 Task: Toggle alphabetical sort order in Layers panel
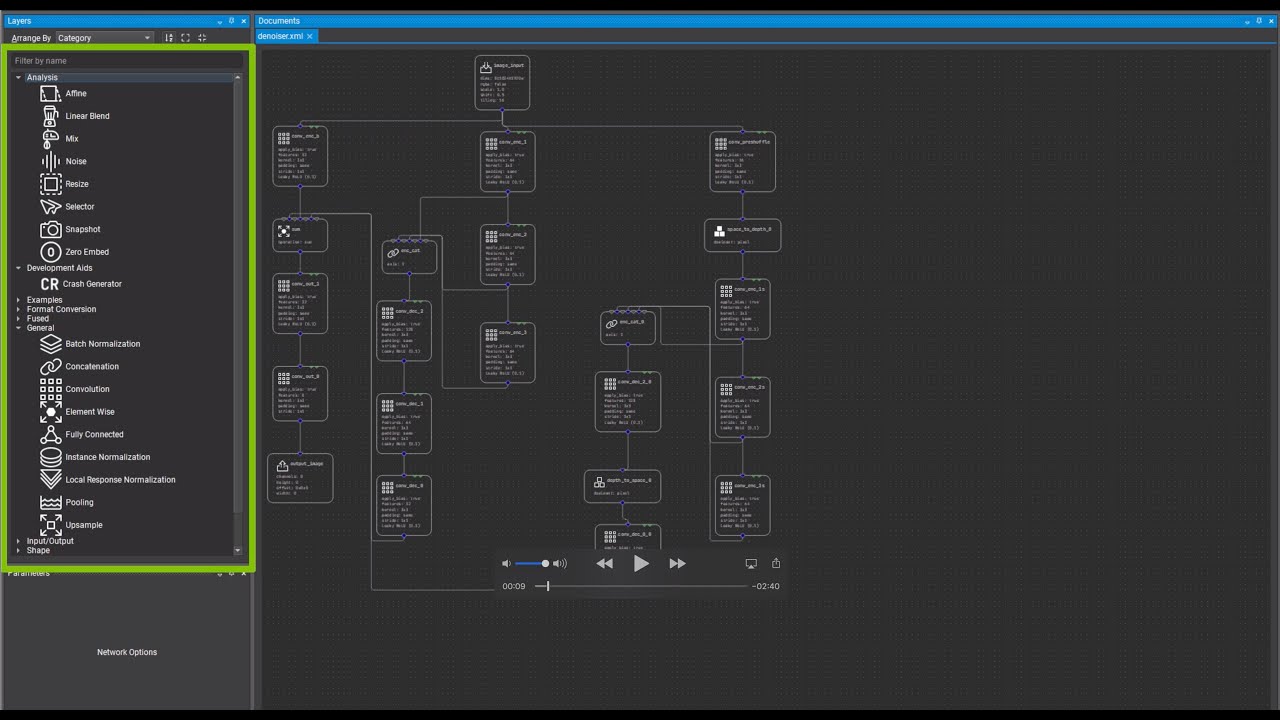click(169, 38)
